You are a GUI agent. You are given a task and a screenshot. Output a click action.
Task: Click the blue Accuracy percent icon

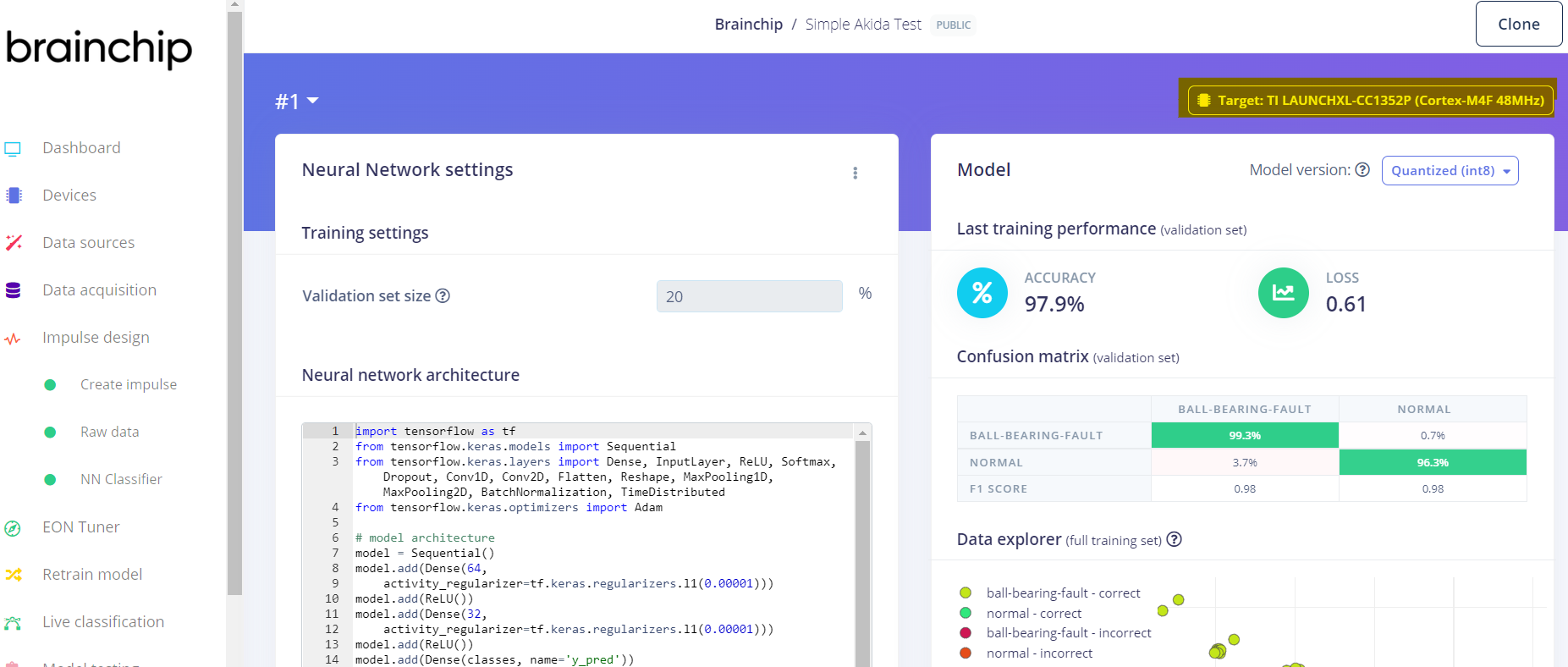coord(982,293)
